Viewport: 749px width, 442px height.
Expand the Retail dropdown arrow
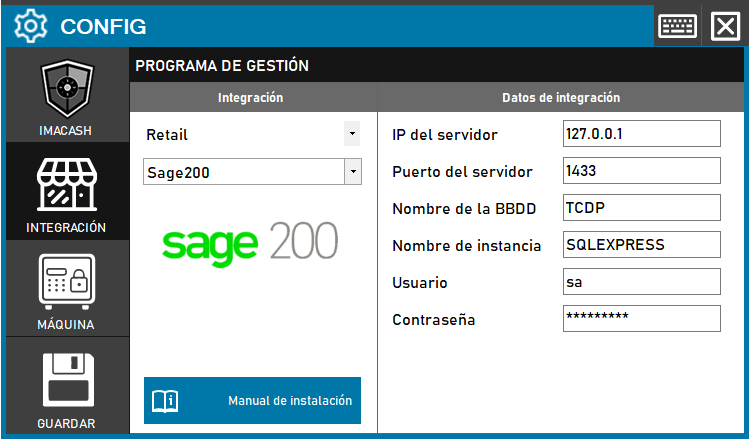pos(351,133)
